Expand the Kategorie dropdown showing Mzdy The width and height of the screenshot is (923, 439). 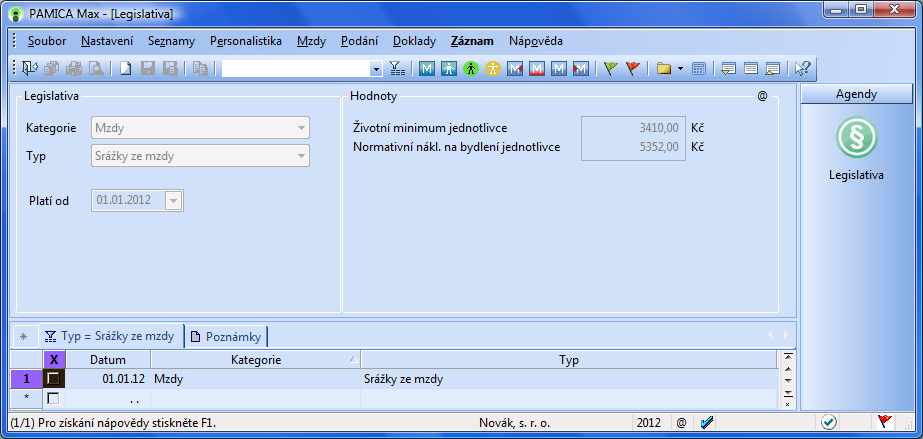[300, 128]
